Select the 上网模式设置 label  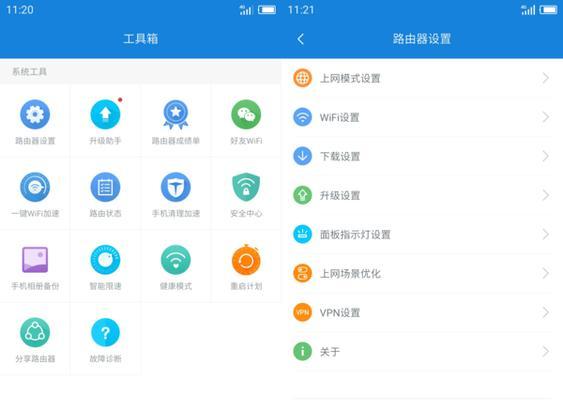350,78
